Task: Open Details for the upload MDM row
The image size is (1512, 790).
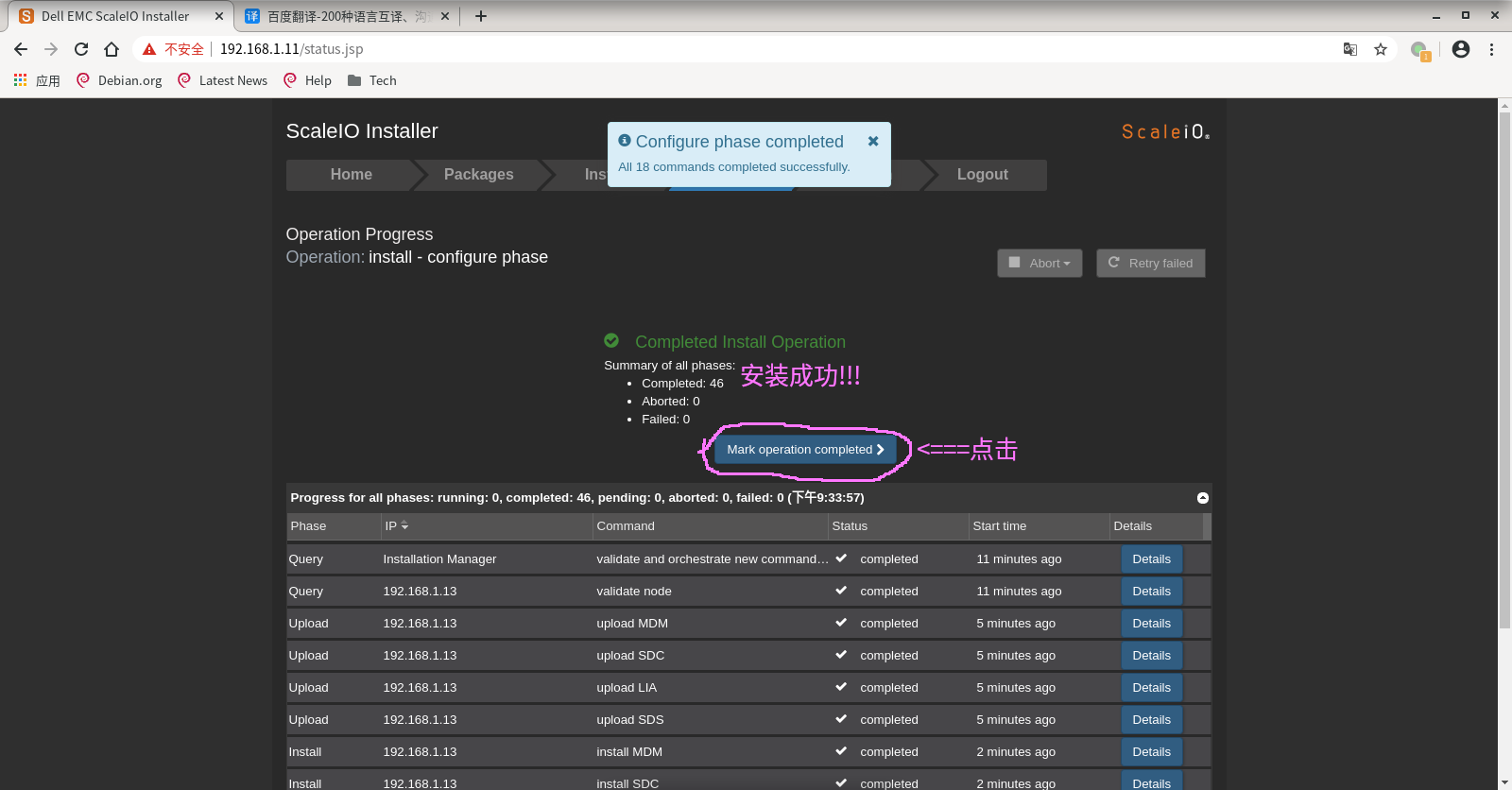Action: [x=1151, y=624]
